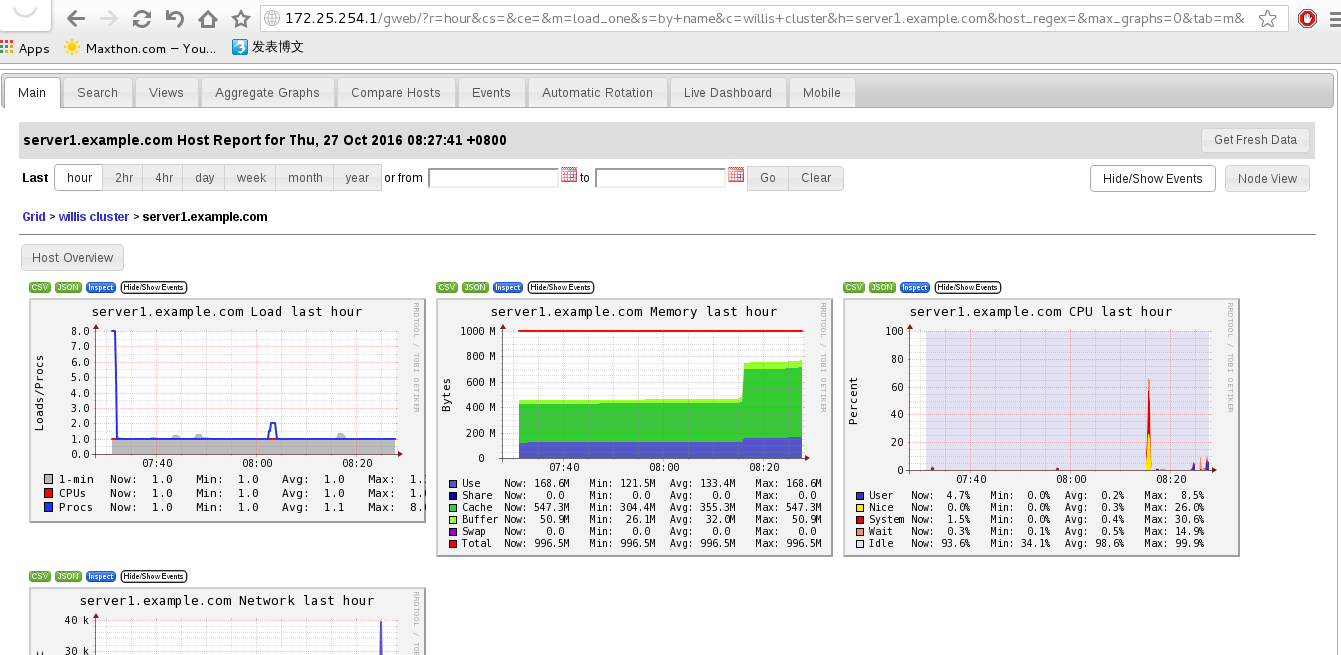Select the hour time range
The image size is (1341, 655).
79,178
